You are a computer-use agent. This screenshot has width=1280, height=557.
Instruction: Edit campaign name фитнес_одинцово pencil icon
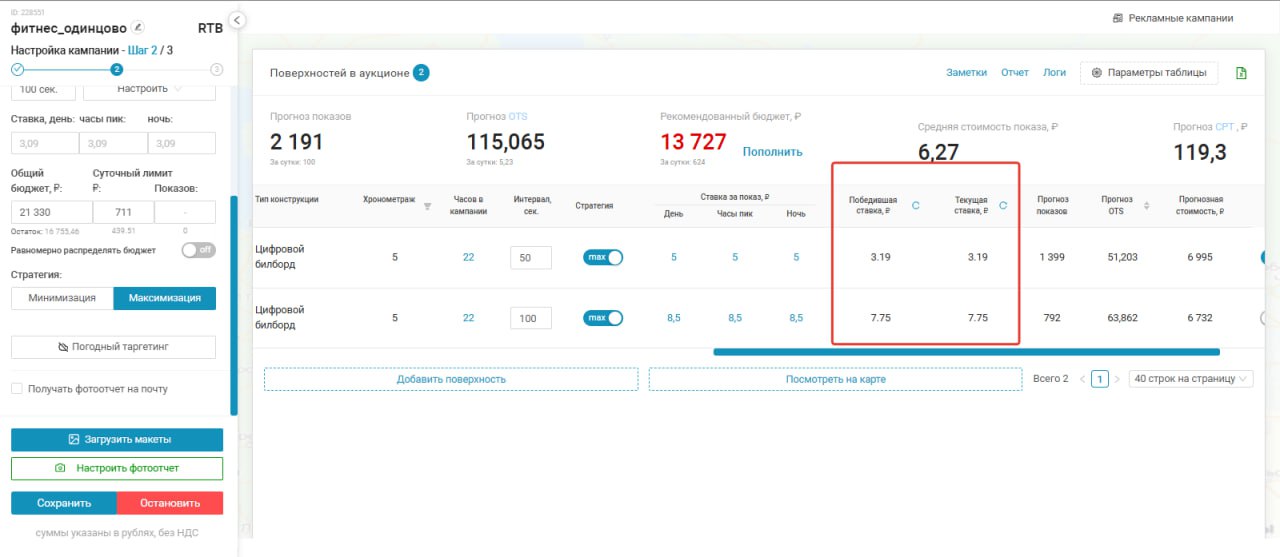coord(138,28)
